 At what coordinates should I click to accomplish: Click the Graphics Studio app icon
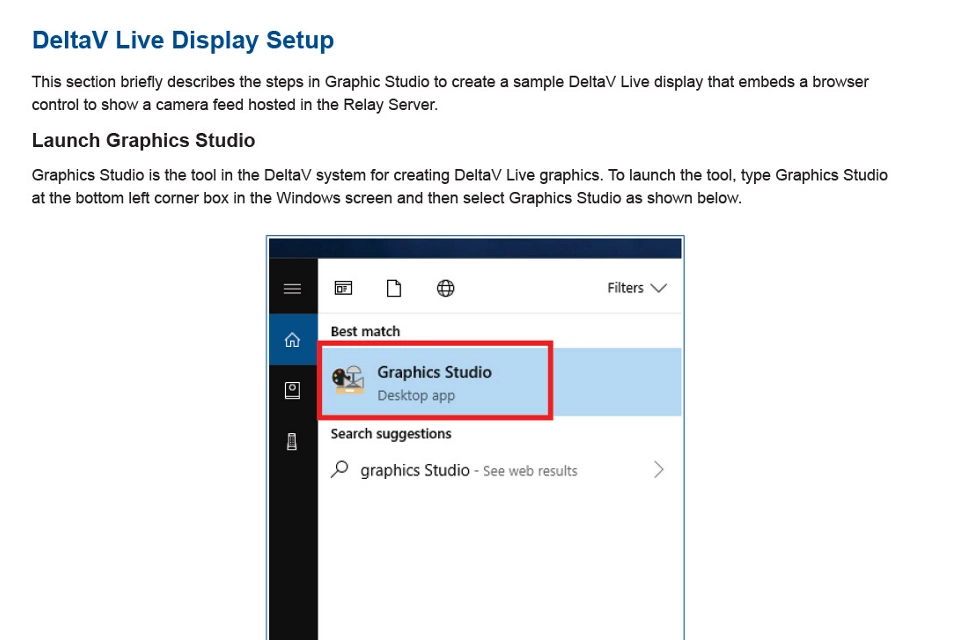(x=348, y=381)
